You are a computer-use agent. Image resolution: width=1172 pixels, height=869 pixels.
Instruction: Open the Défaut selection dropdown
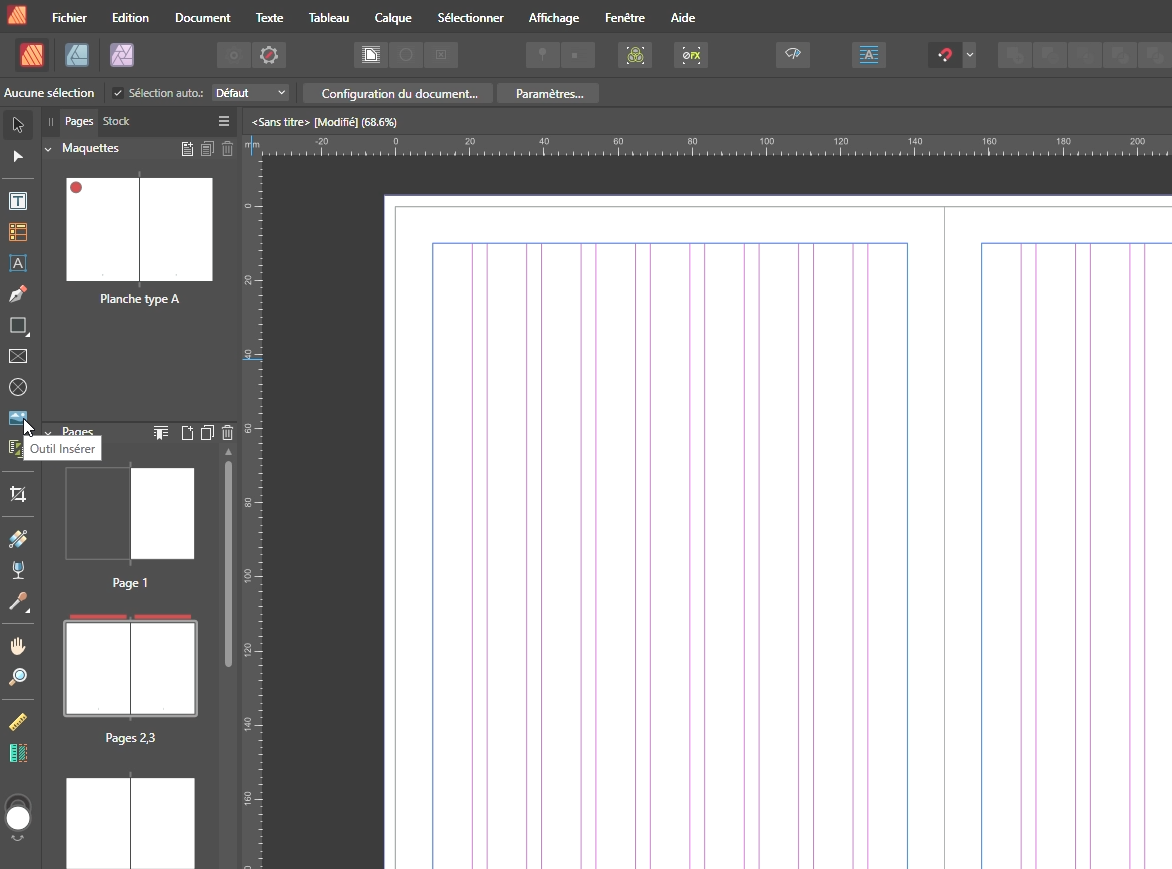[250, 93]
